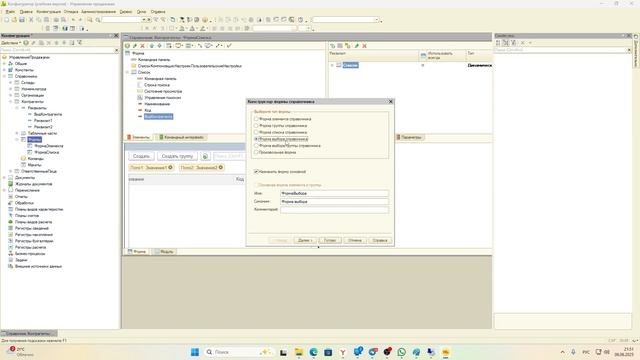The width and height of the screenshot is (640, 360).
Task: Close the form constructor dialog
Action: click(x=391, y=101)
